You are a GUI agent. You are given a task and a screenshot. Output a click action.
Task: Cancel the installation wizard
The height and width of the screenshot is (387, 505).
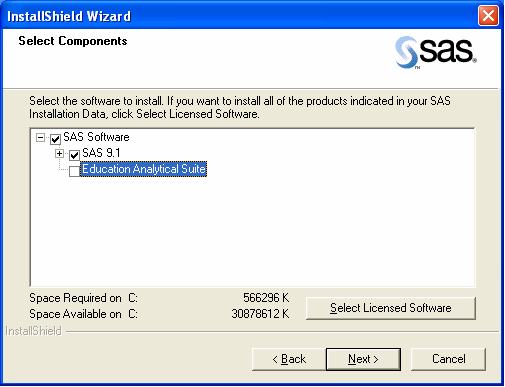click(448, 359)
